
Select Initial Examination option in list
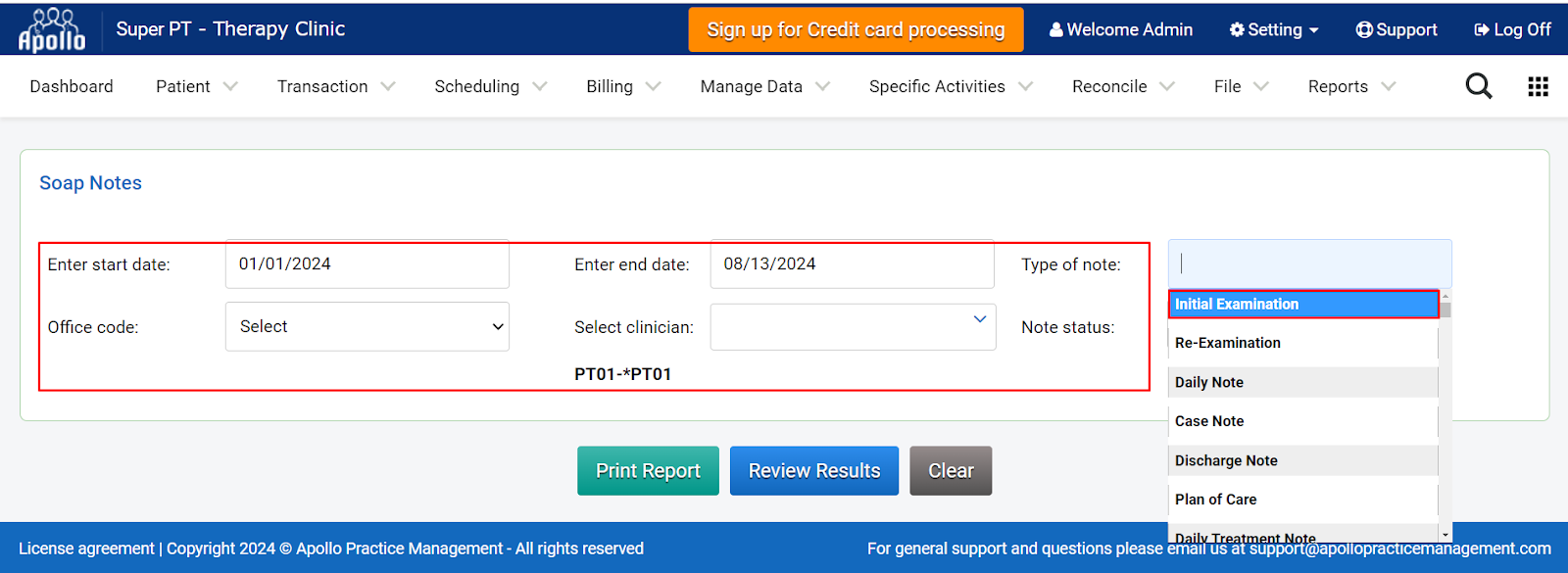(x=1303, y=305)
